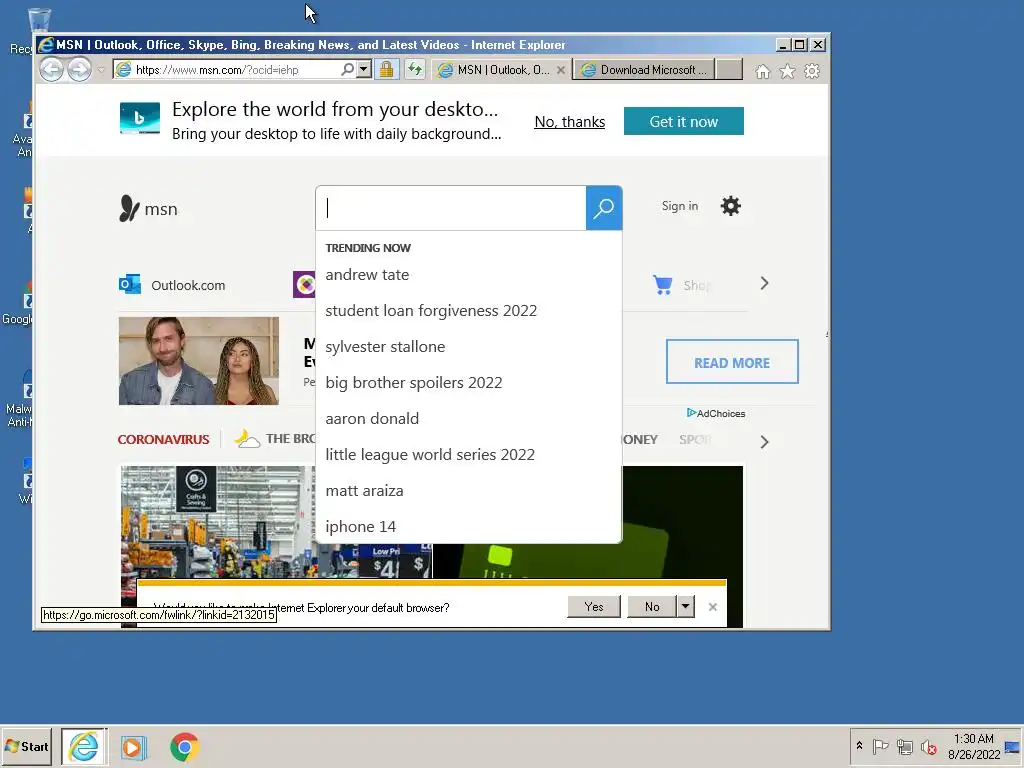Click the AdChoices link

[716, 413]
